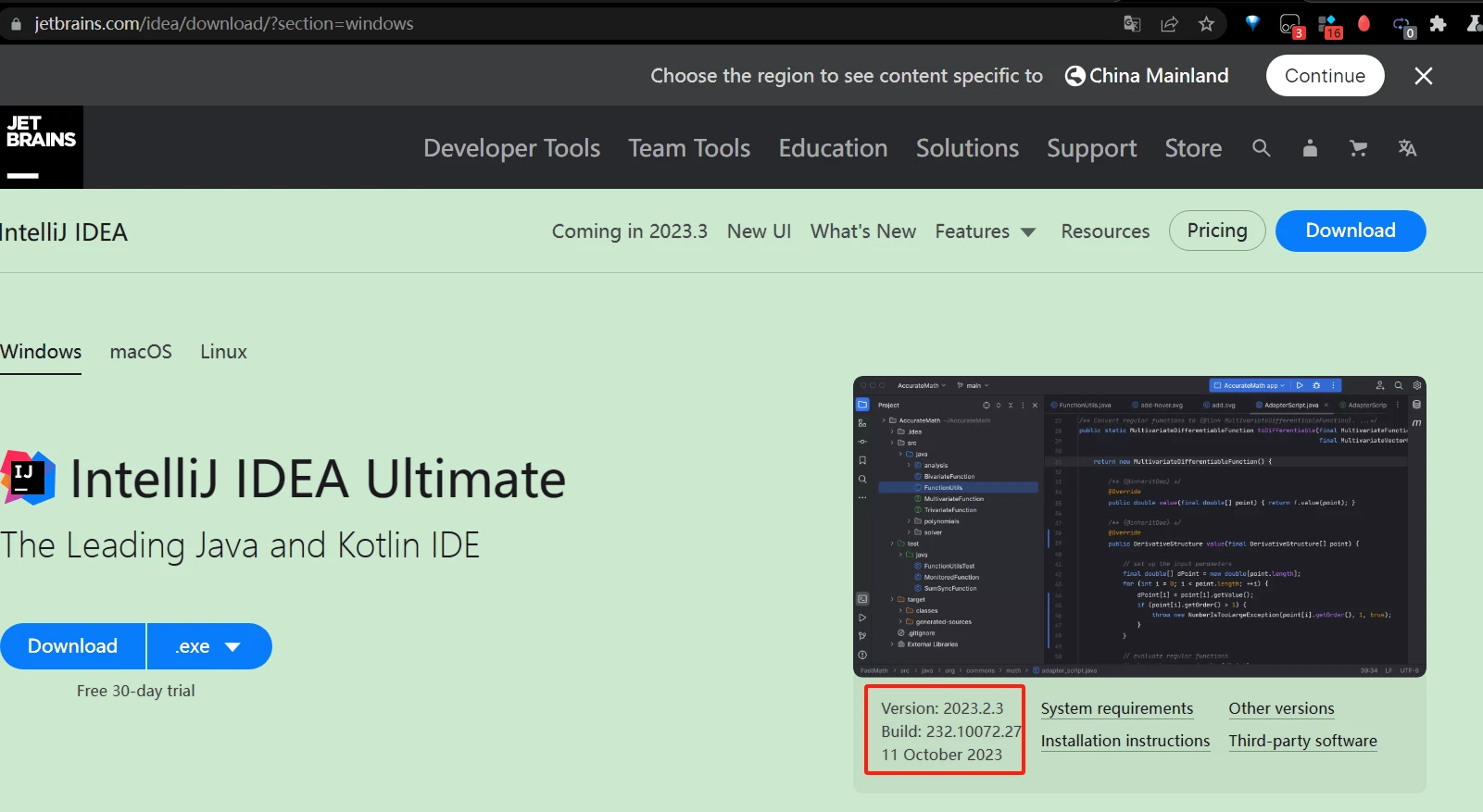This screenshot has width=1483, height=812.
Task: Open the China Mainland region selector
Action: click(x=1147, y=76)
